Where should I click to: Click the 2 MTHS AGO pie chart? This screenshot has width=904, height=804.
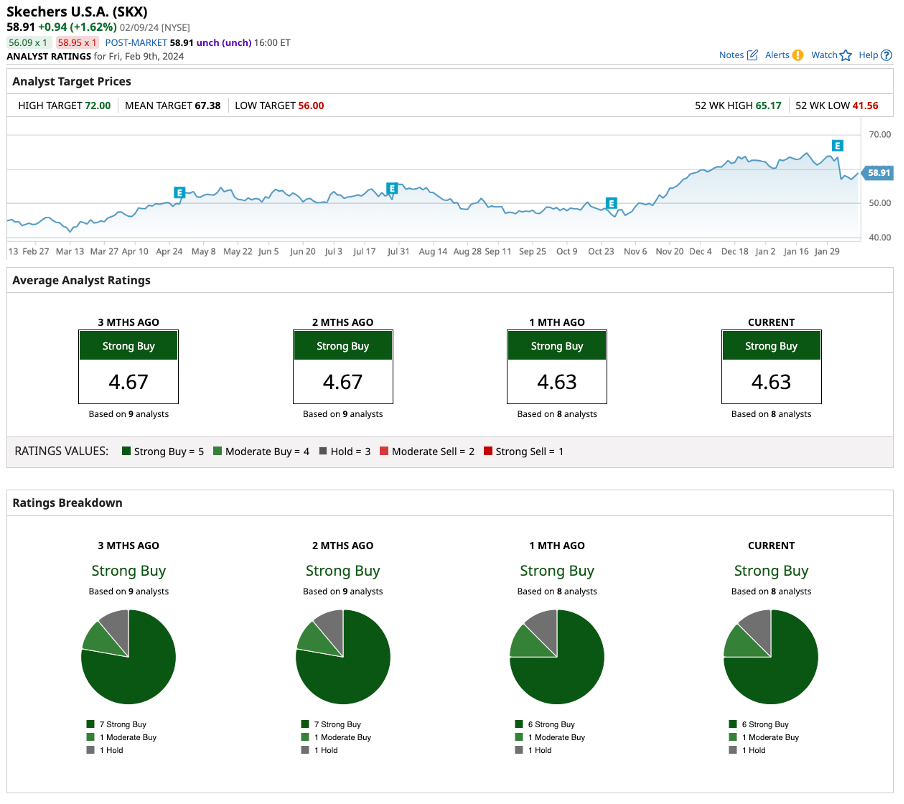pos(343,657)
